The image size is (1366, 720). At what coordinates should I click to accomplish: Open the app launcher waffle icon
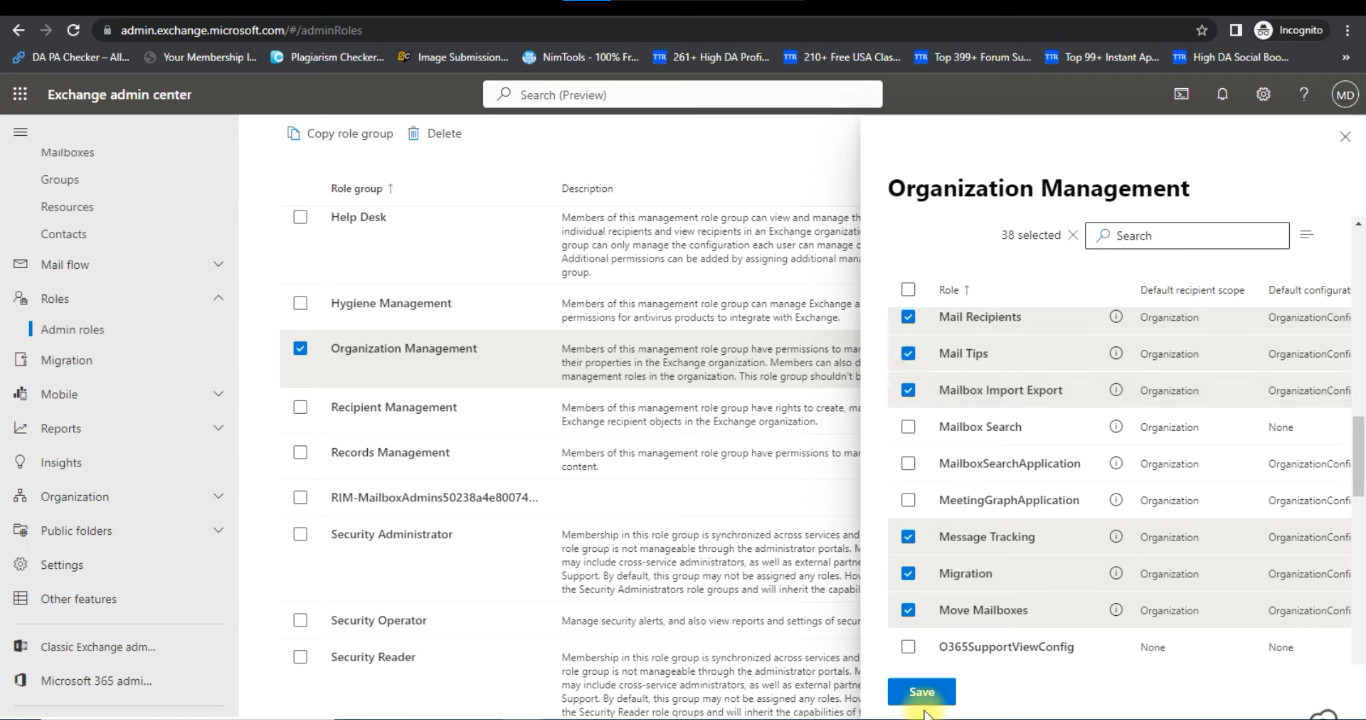point(20,94)
